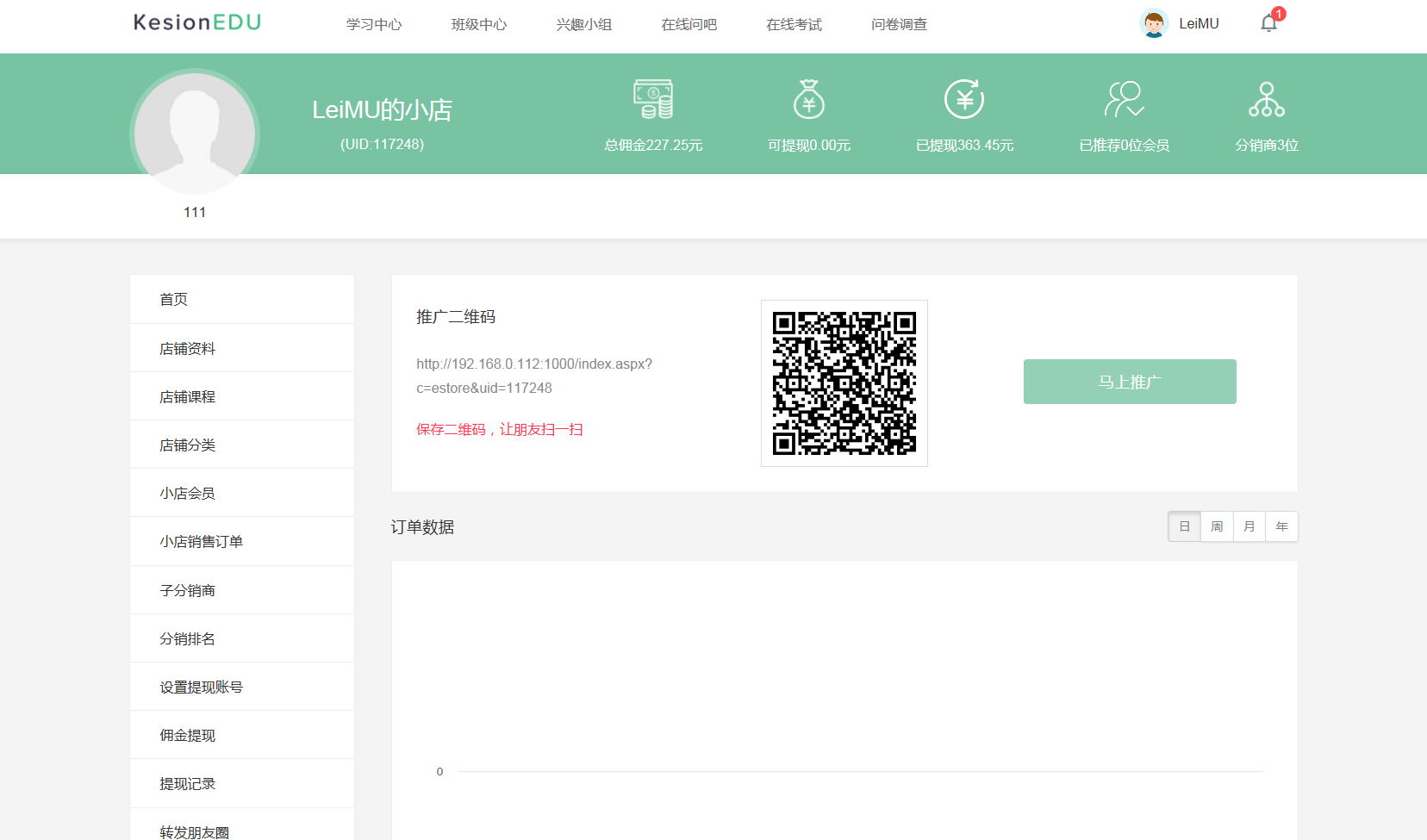Click the withdrawable money bag icon

tap(809, 99)
